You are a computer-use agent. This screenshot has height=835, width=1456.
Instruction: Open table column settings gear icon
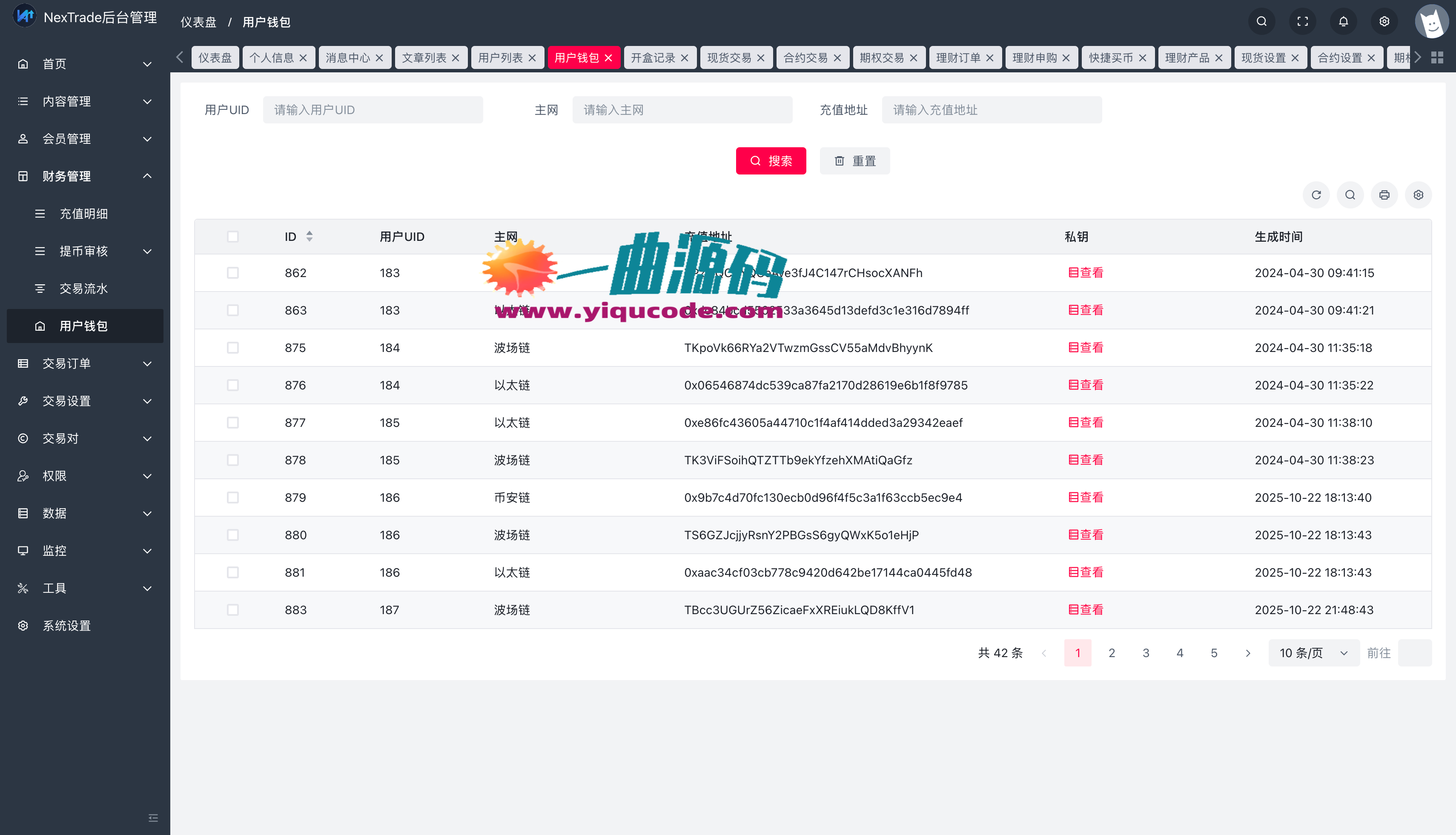click(1418, 194)
